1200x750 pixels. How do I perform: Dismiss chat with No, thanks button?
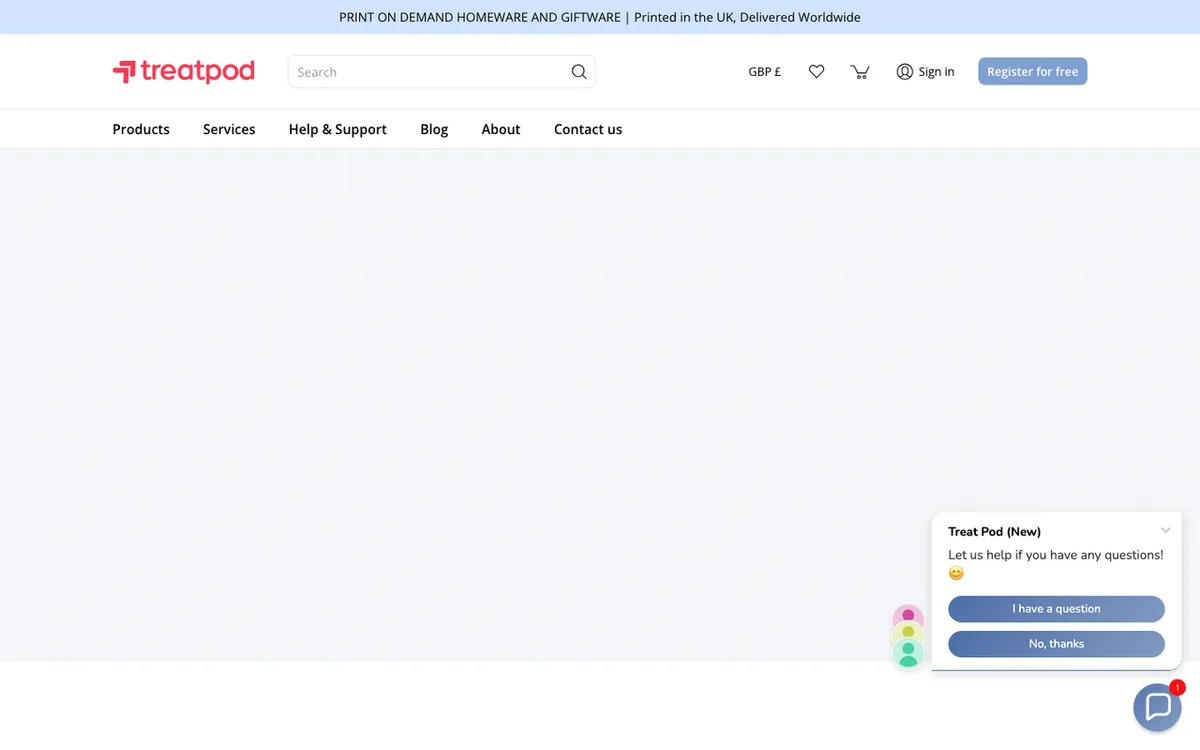click(x=1056, y=644)
